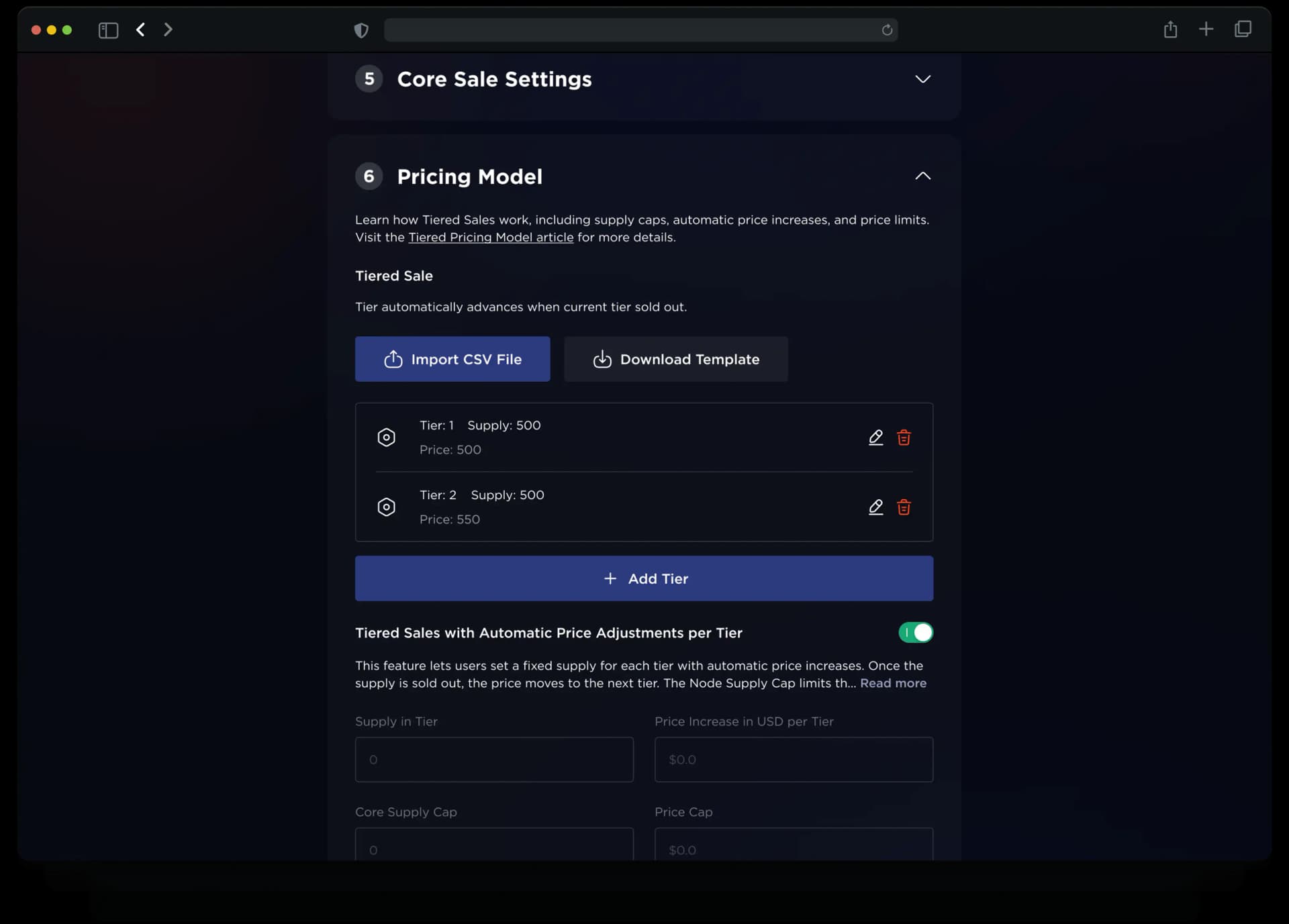Click Read more about supply caps
Screen dimensions: 1289x924
click(893, 683)
